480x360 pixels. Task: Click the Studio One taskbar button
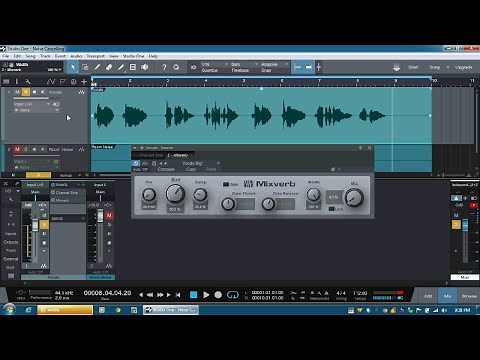[171, 310]
